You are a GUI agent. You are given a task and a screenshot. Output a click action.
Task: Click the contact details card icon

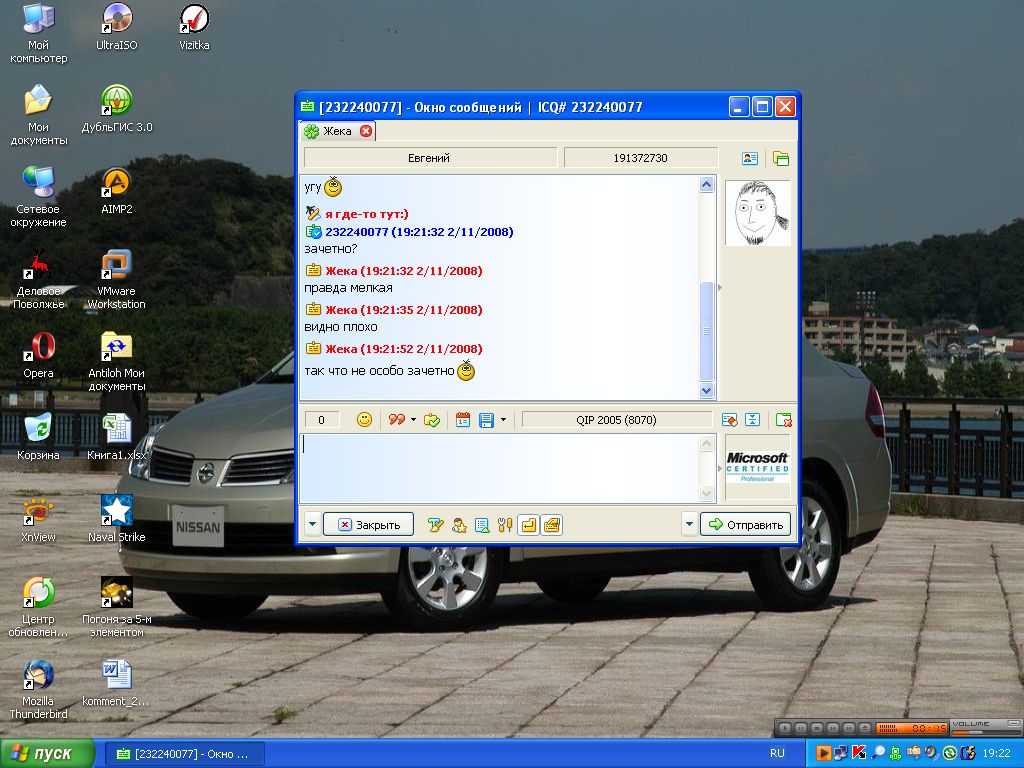pyautogui.click(x=749, y=158)
